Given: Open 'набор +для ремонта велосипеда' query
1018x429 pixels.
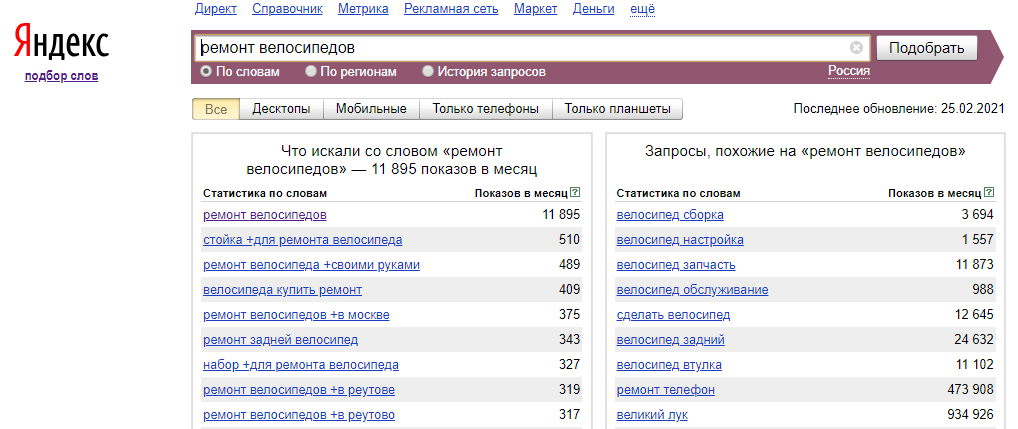Looking at the screenshot, I should pyautogui.click(x=301, y=365).
